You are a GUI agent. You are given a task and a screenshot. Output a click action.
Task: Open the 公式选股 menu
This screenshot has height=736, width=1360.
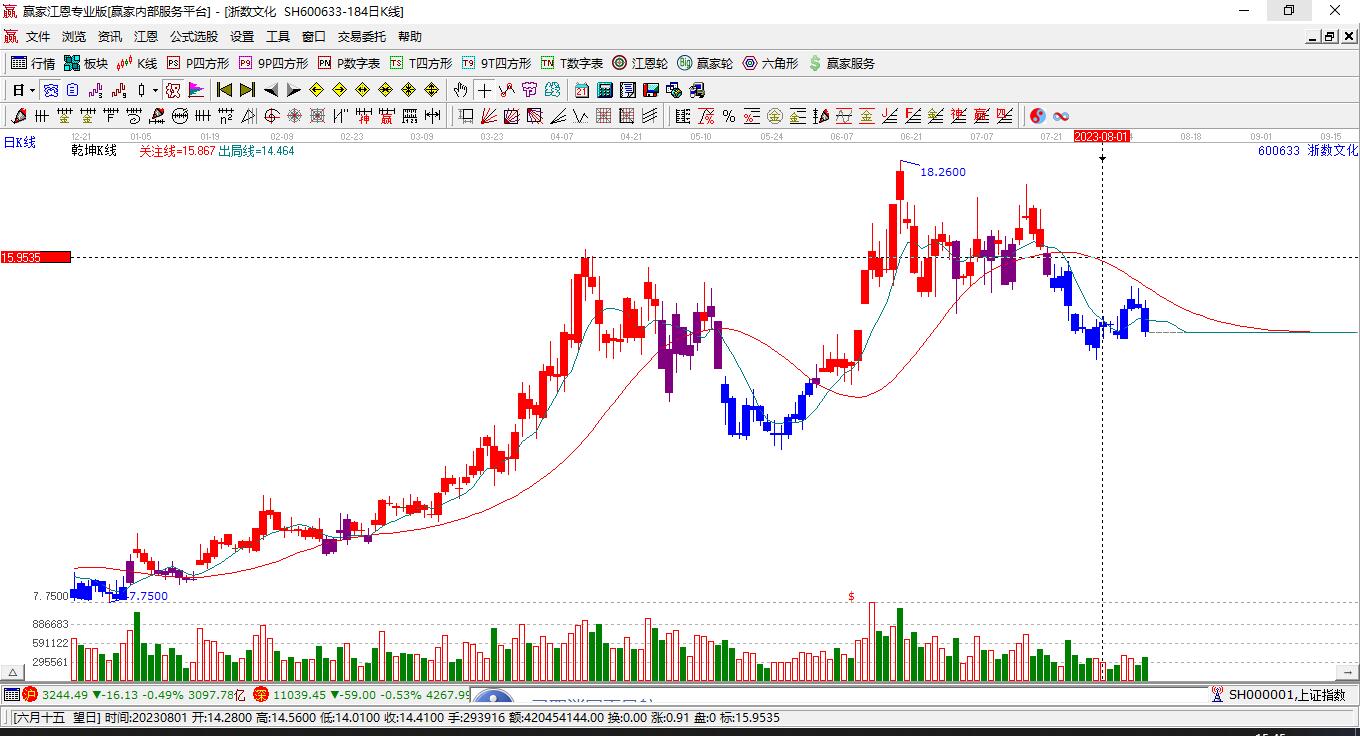(x=194, y=36)
